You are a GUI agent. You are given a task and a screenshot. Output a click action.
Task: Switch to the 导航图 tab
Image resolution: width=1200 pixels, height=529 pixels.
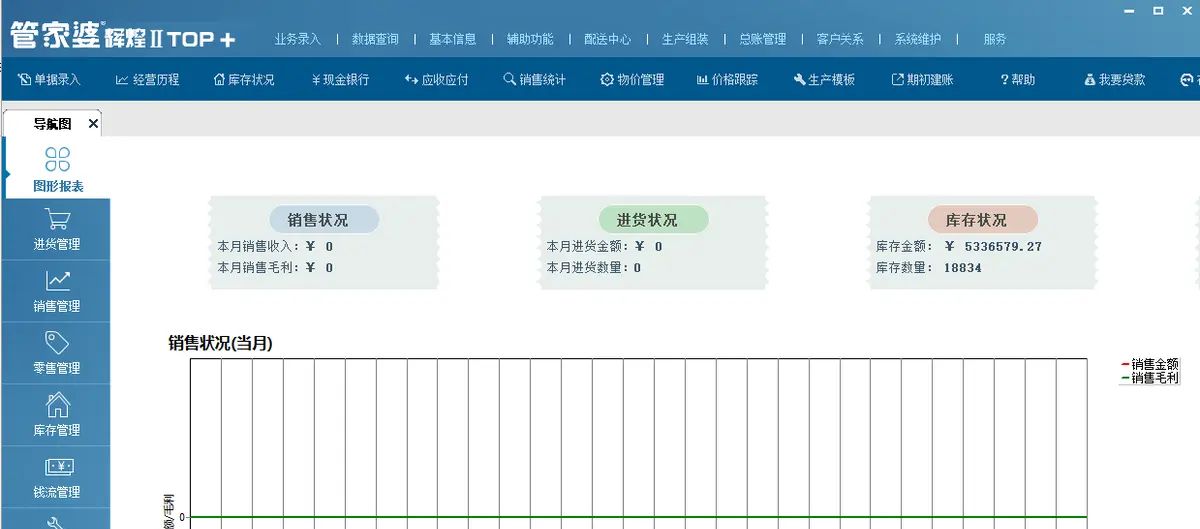click(52, 124)
